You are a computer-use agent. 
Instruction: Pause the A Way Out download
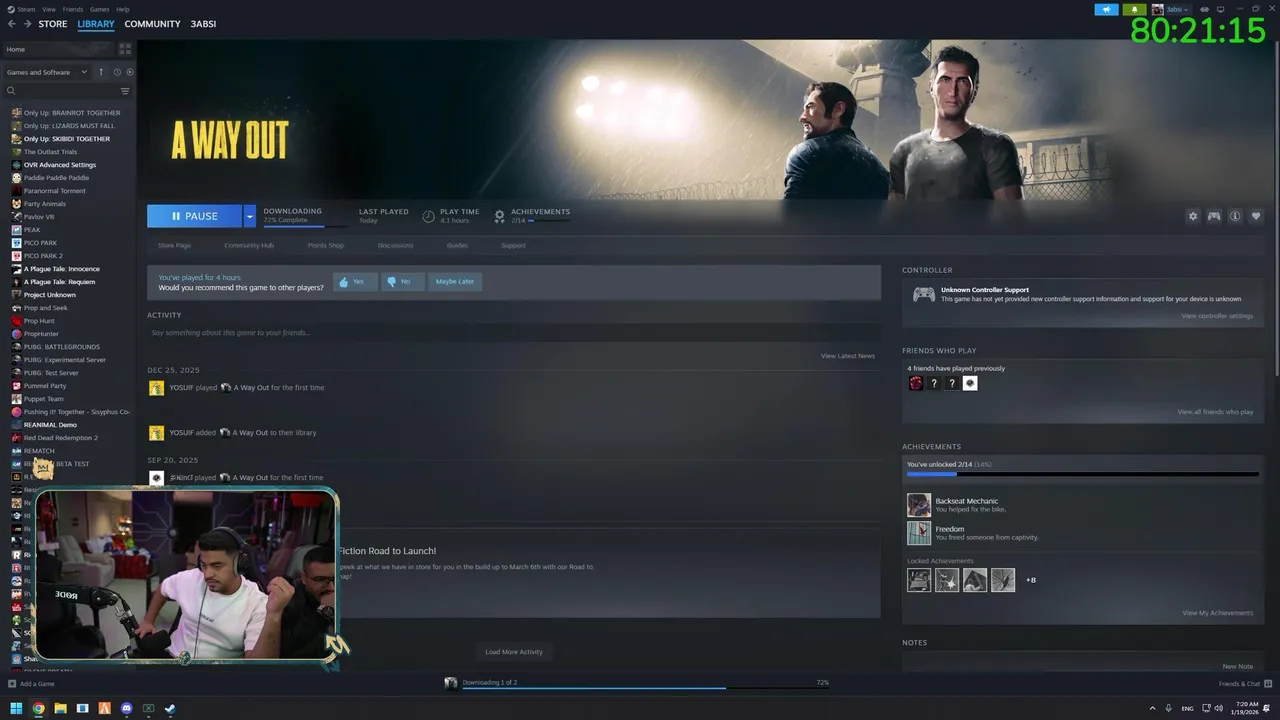pyautogui.click(x=195, y=216)
